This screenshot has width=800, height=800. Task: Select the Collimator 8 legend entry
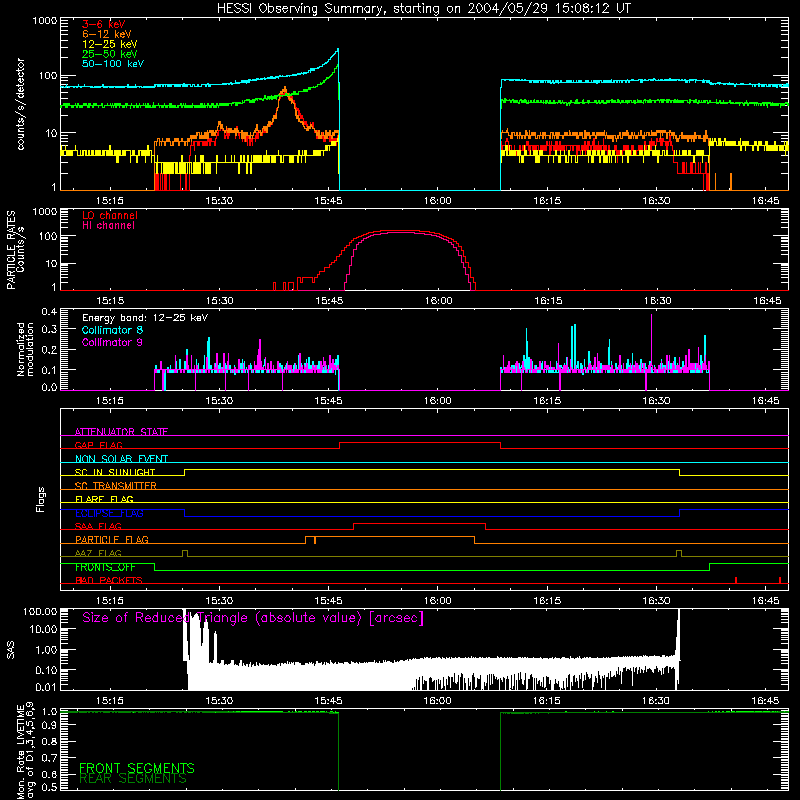coord(112,330)
